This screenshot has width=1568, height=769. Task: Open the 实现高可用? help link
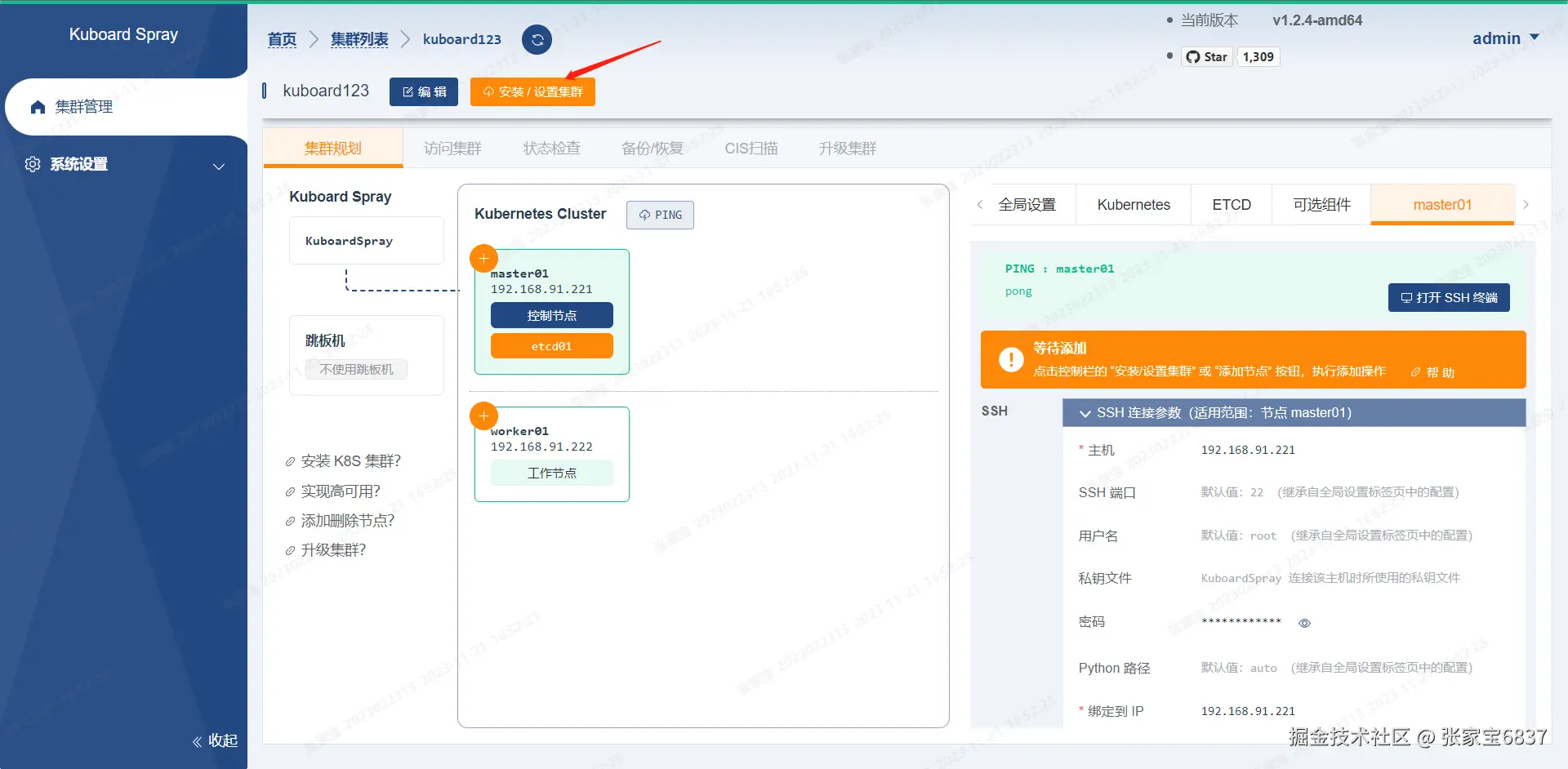pyautogui.click(x=341, y=491)
